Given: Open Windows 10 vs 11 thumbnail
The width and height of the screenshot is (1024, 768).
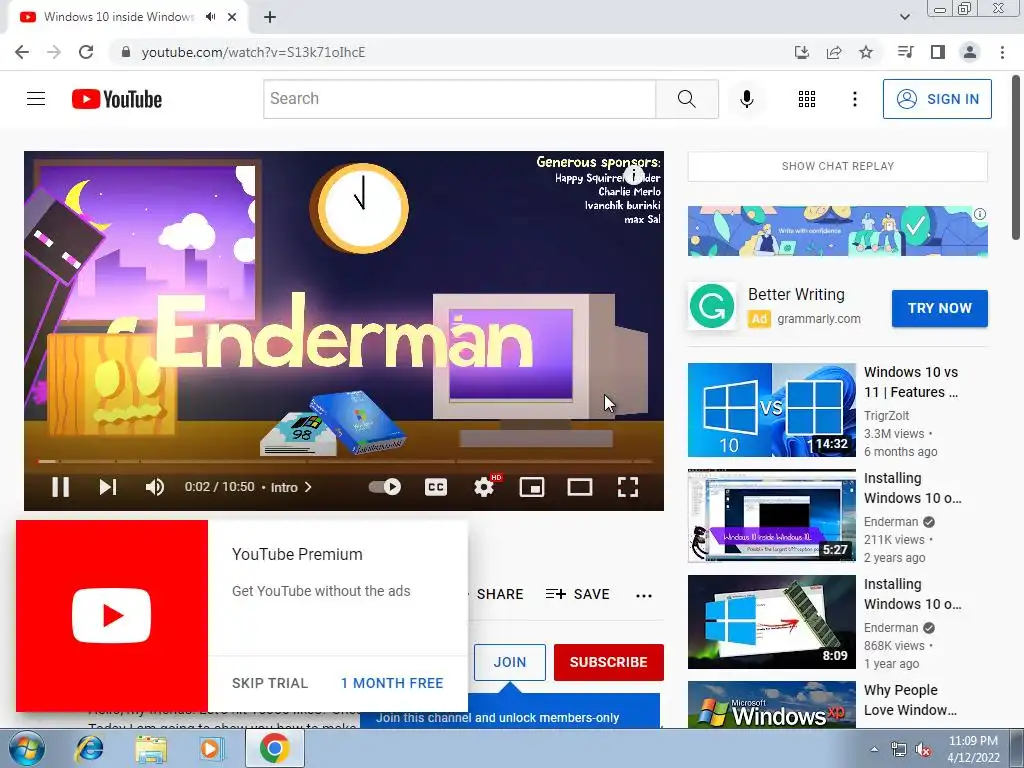Looking at the screenshot, I should click(x=771, y=409).
